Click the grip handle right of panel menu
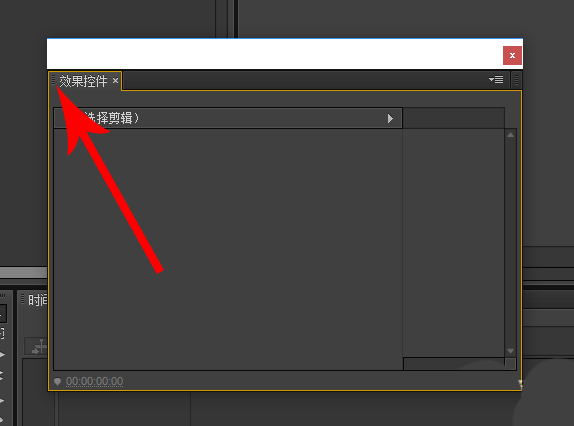The height and width of the screenshot is (426, 574). (516, 80)
